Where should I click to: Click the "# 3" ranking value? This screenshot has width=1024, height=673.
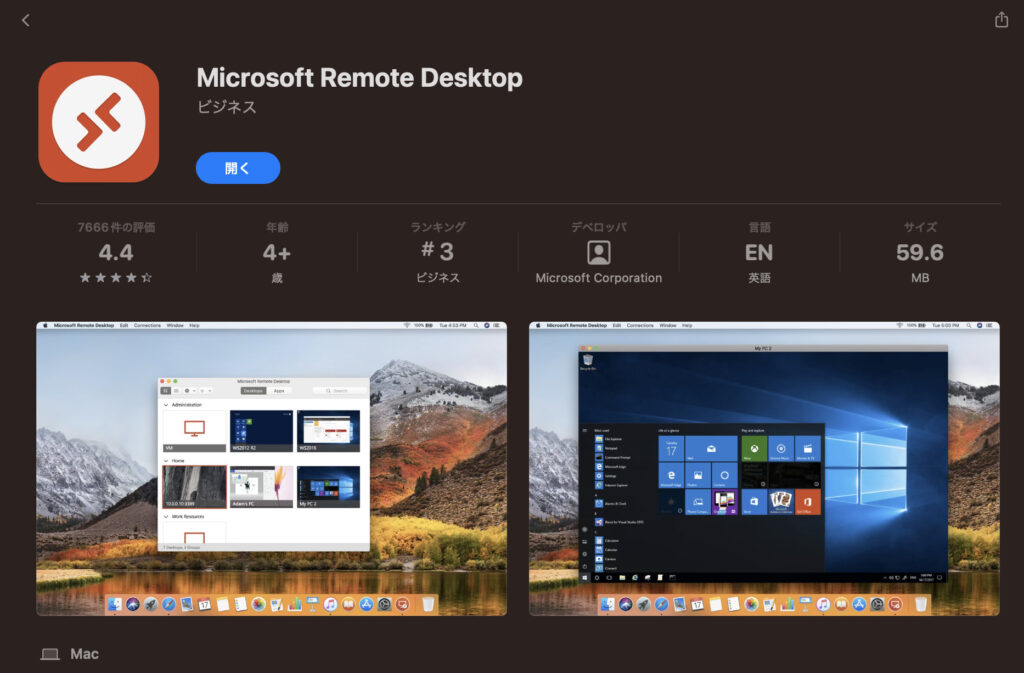click(x=438, y=252)
